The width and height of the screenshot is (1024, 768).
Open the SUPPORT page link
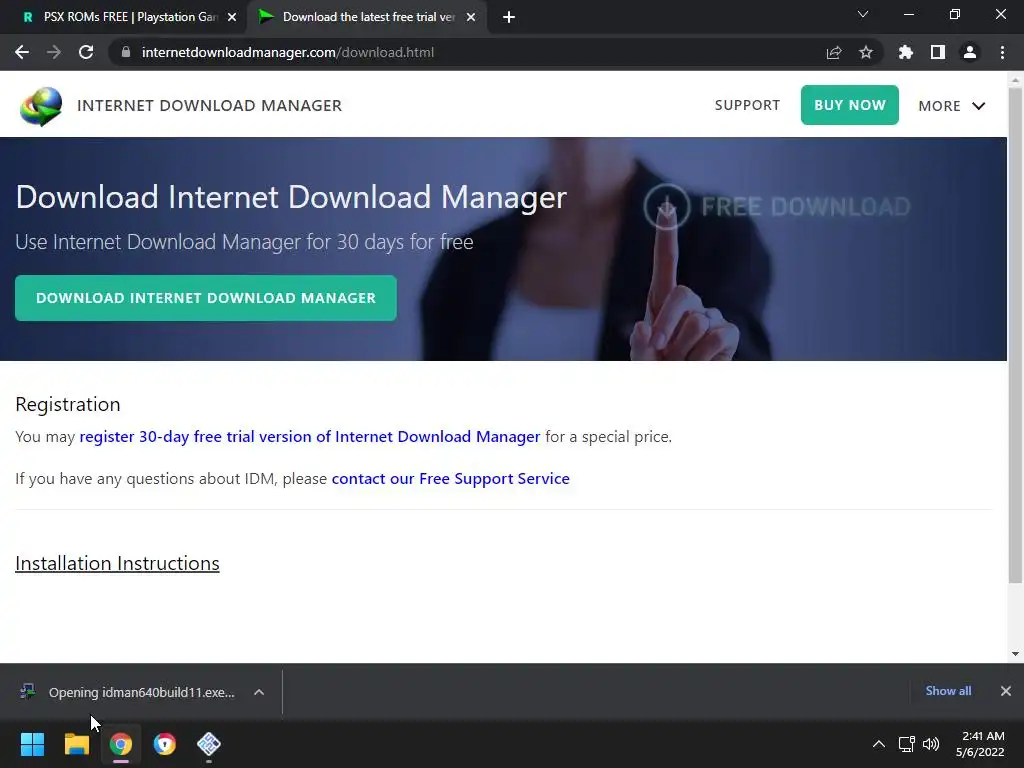[x=747, y=105]
